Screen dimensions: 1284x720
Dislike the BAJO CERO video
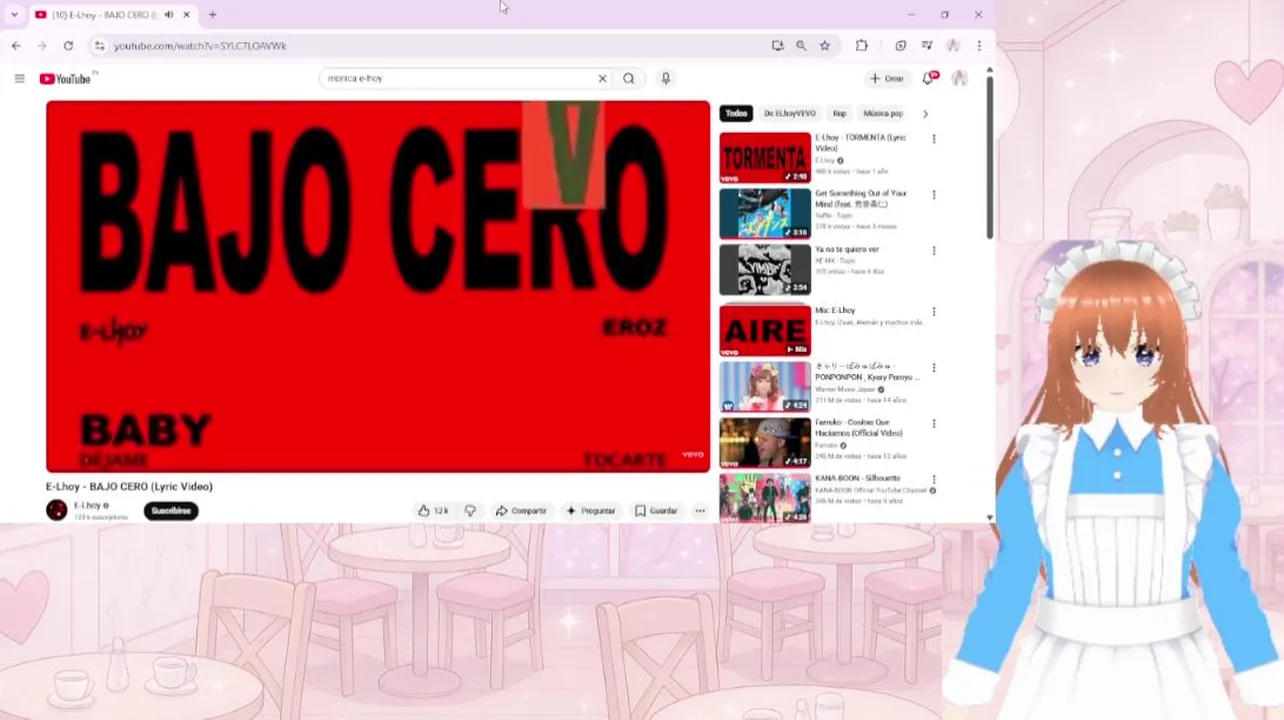point(470,511)
